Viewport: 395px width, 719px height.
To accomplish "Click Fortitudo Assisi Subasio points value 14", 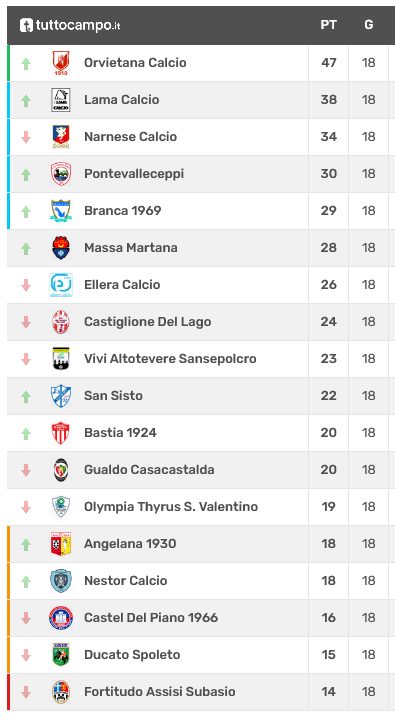I will 328,691.
